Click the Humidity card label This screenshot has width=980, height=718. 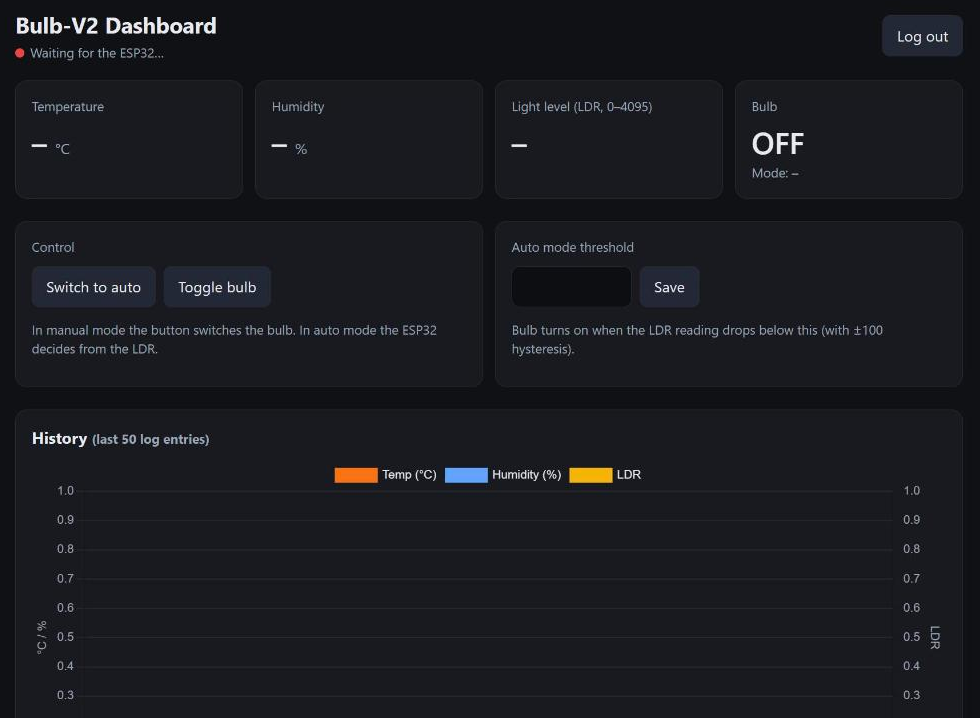coord(298,107)
